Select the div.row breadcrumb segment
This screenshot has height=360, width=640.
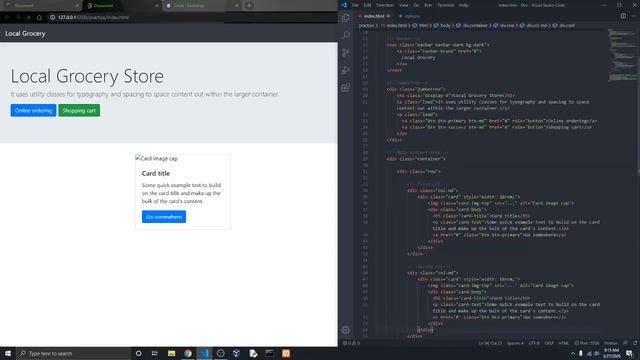[507, 25]
